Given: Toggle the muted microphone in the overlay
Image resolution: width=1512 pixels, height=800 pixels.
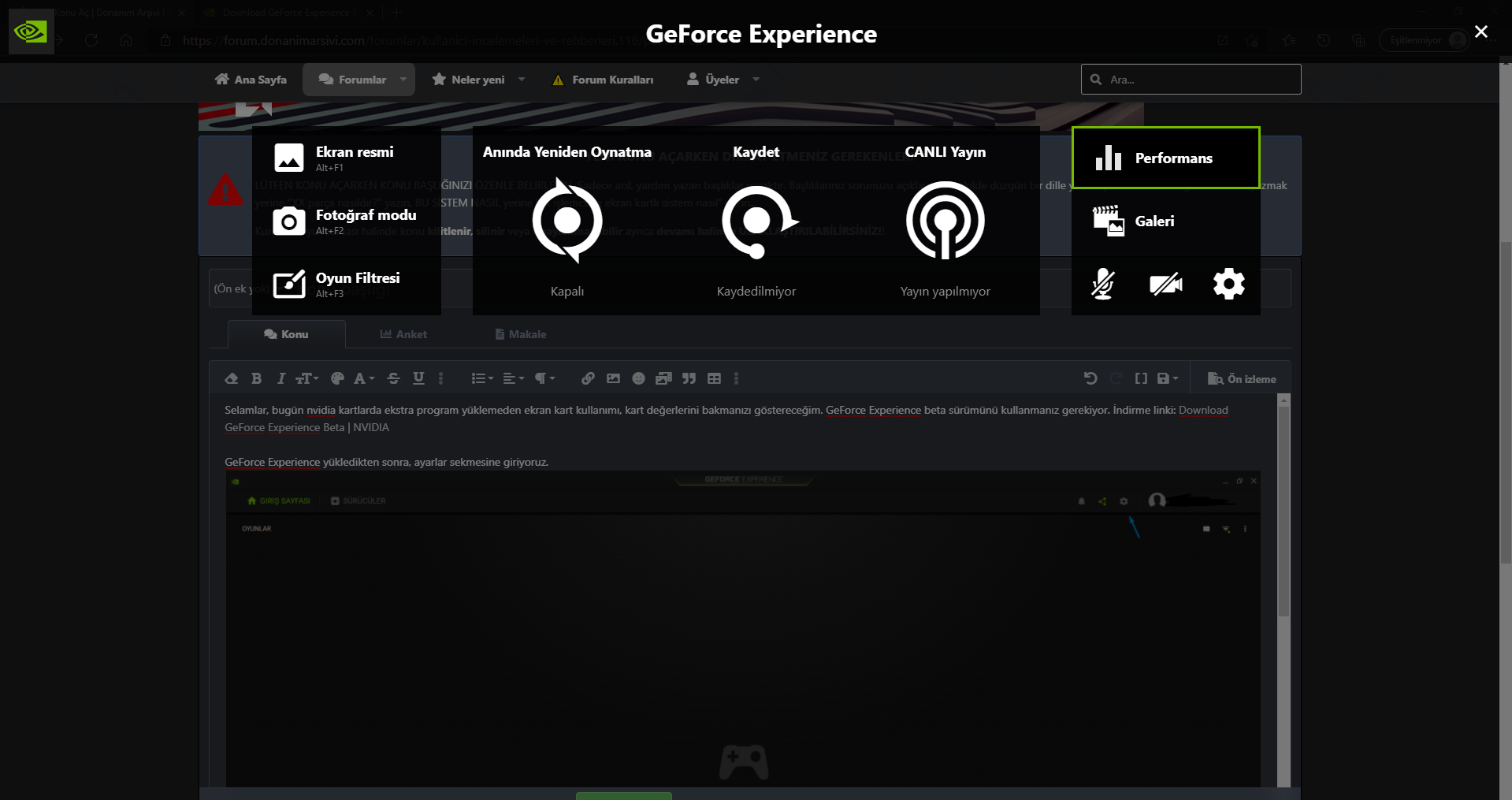Looking at the screenshot, I should pyautogui.click(x=1103, y=284).
